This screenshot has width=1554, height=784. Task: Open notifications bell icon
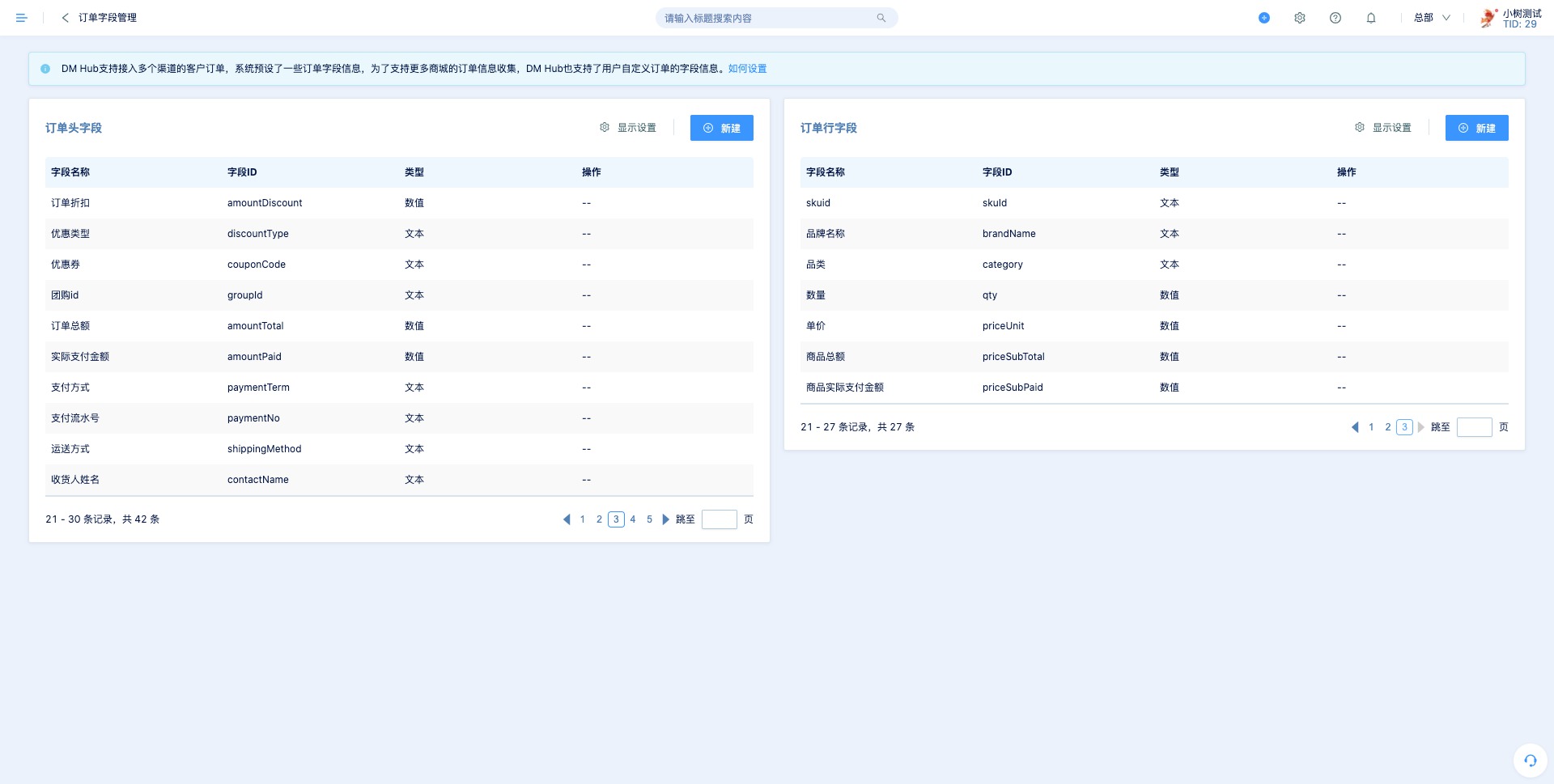(1371, 18)
